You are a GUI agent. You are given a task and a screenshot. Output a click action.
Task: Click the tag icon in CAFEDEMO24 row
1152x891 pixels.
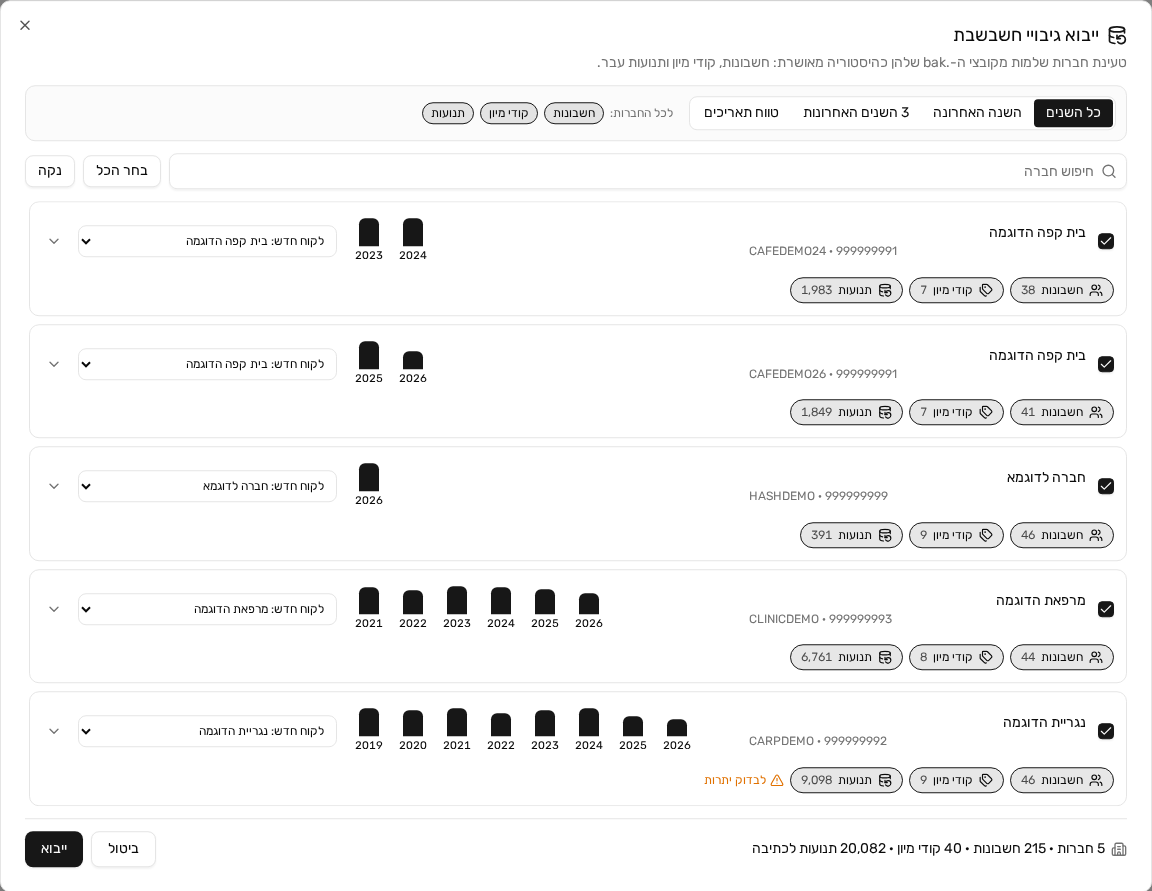click(986, 290)
